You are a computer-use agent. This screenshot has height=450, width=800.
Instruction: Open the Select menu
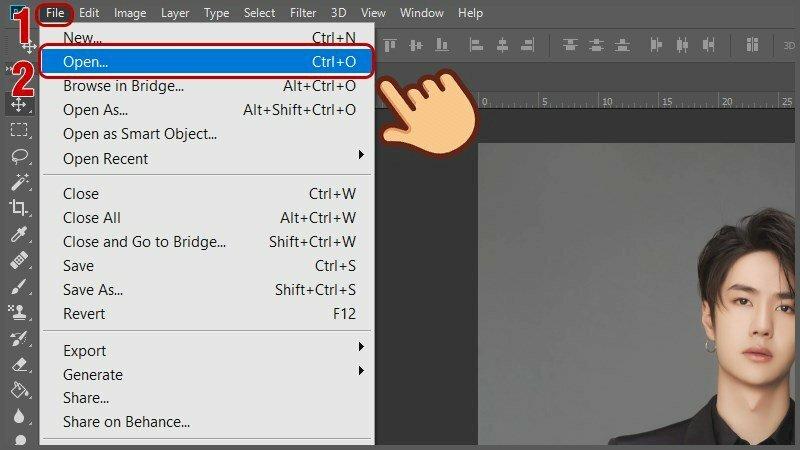coord(259,13)
